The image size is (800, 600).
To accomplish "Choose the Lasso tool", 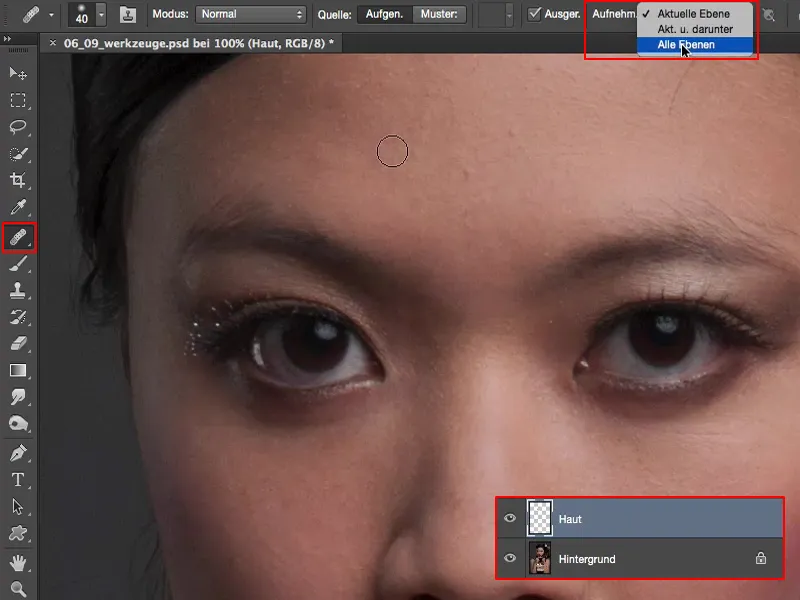I will tap(18, 127).
